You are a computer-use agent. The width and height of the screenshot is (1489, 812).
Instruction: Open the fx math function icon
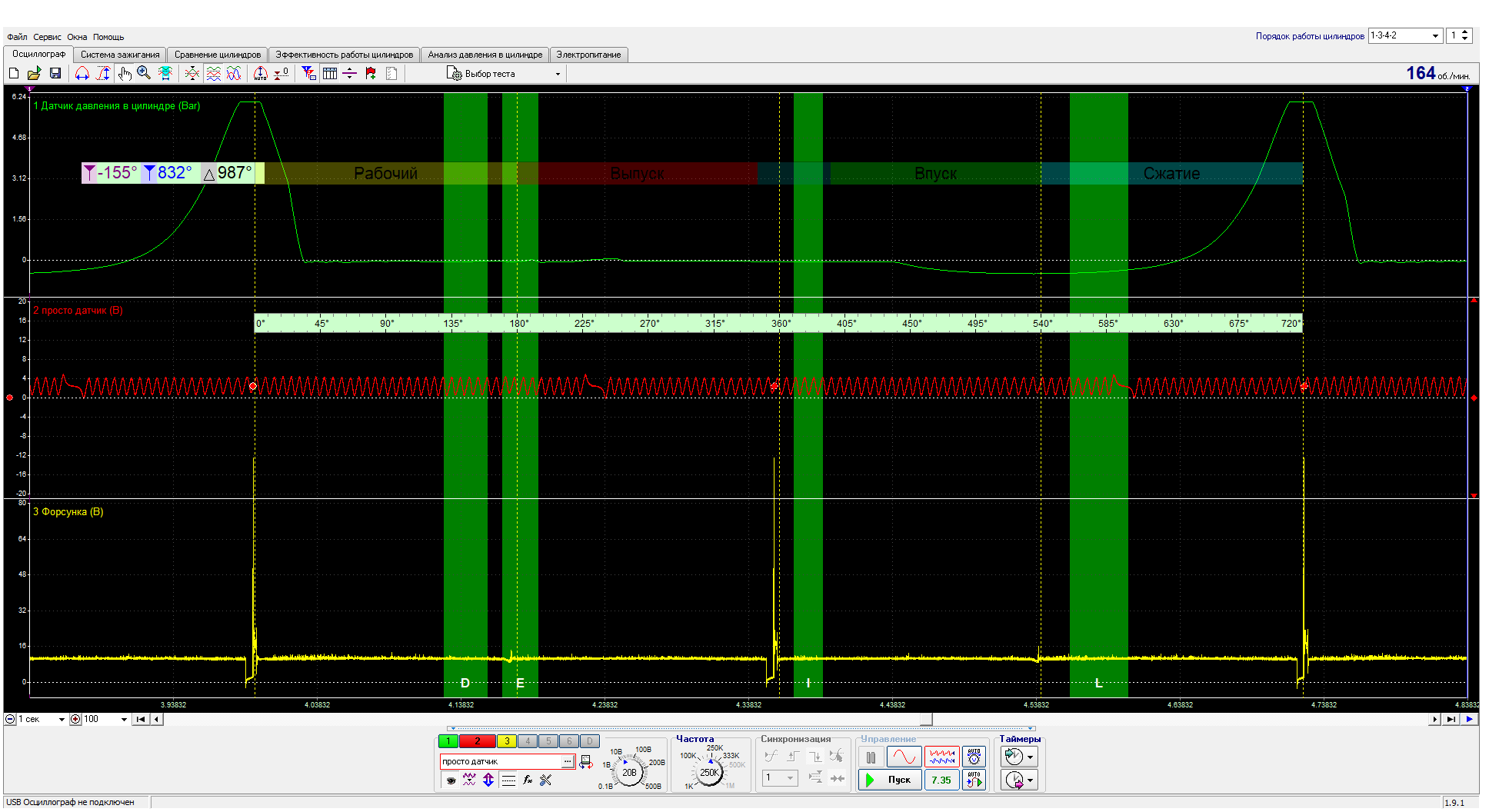pyautogui.click(x=528, y=780)
